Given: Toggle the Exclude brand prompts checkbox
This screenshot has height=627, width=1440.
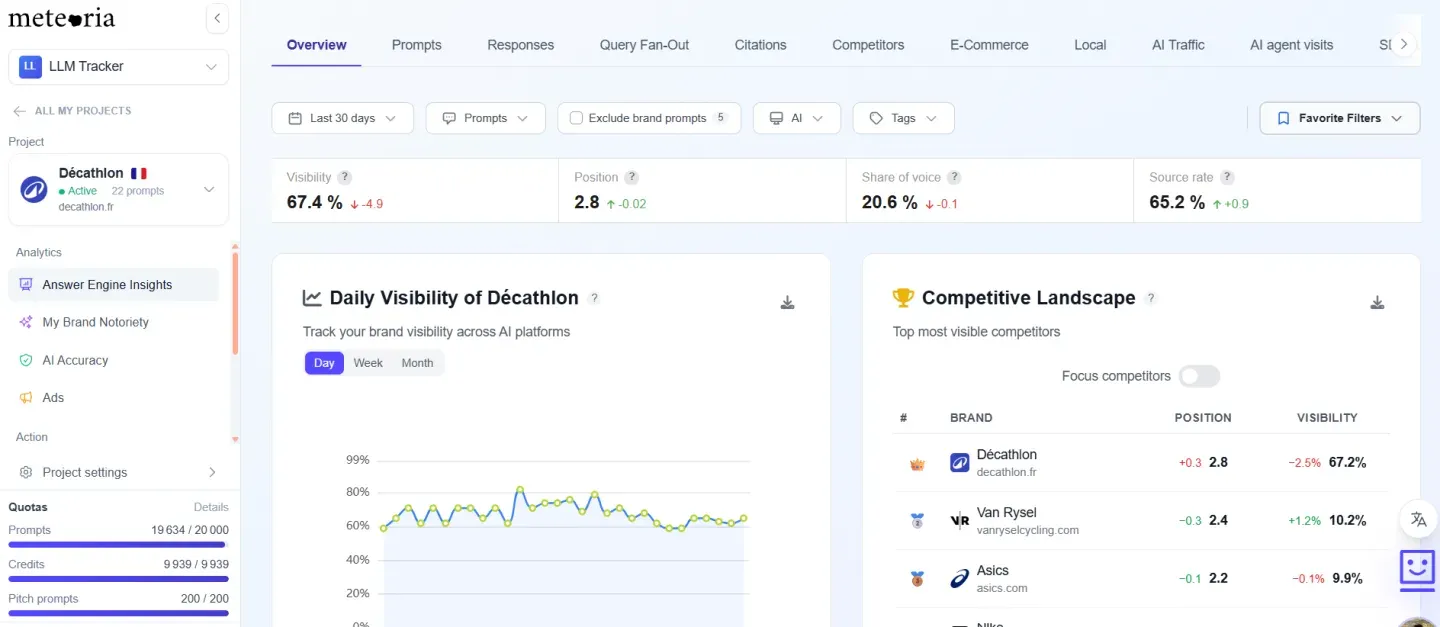Looking at the screenshot, I should pyautogui.click(x=576, y=118).
